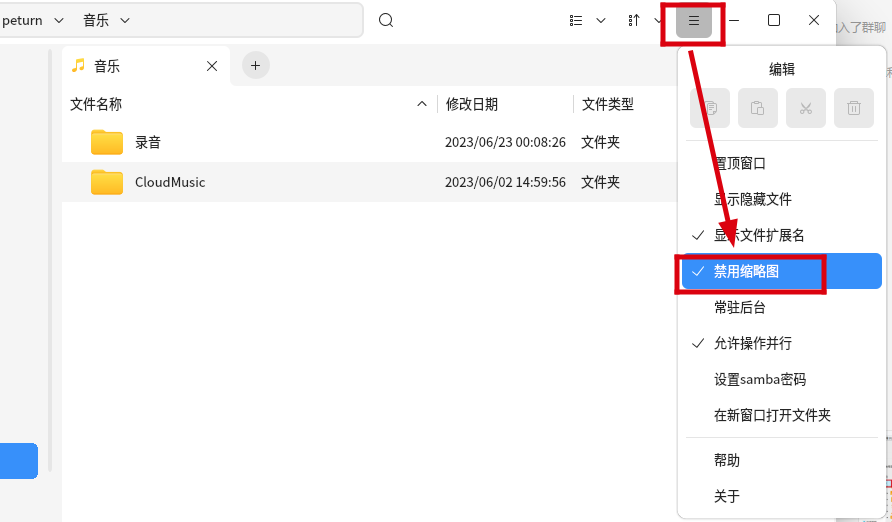Click the search magnifier icon
892x522 pixels.
[x=386, y=20]
